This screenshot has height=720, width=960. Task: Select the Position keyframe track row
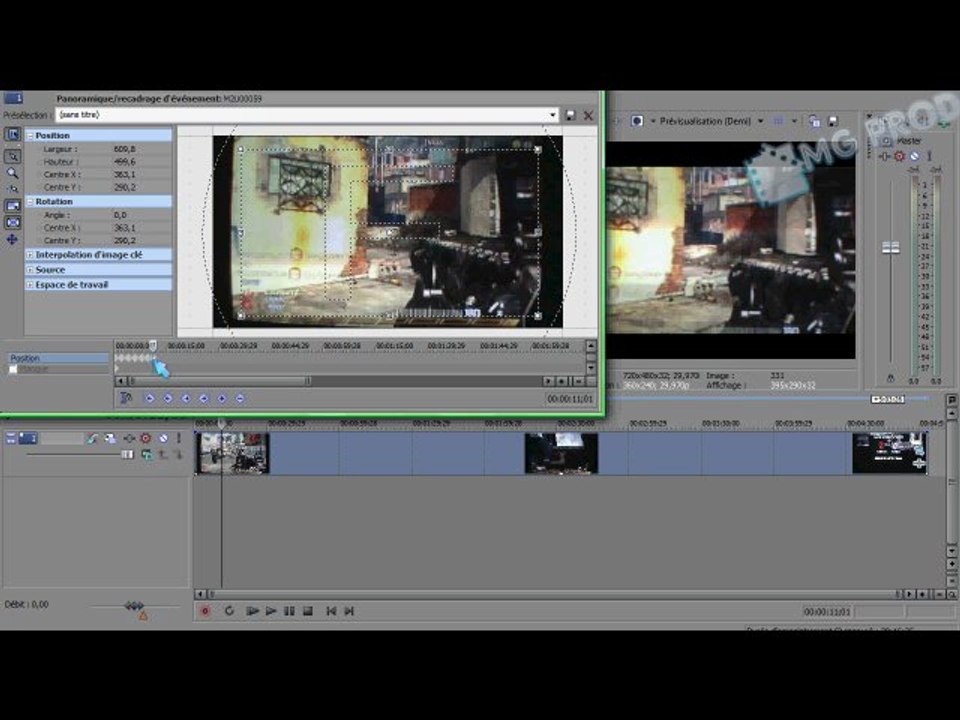(x=58, y=358)
